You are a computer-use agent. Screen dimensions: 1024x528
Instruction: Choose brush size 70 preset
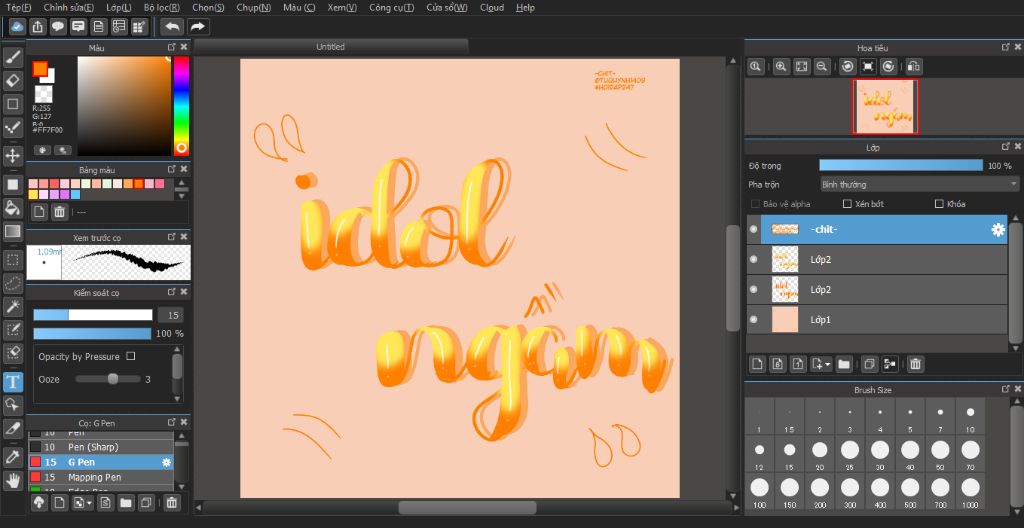pos(970,454)
